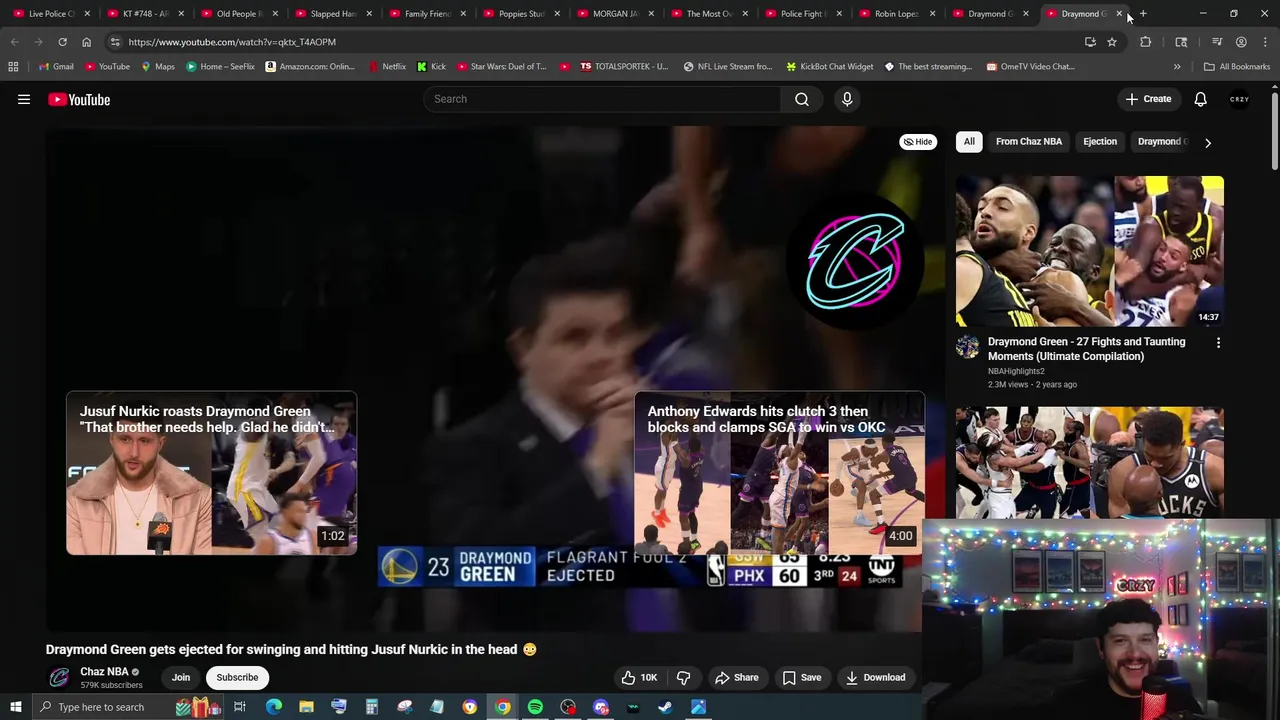This screenshot has height=720, width=1280.
Task: Subscribe to Chaz NBA channel
Action: [237, 677]
